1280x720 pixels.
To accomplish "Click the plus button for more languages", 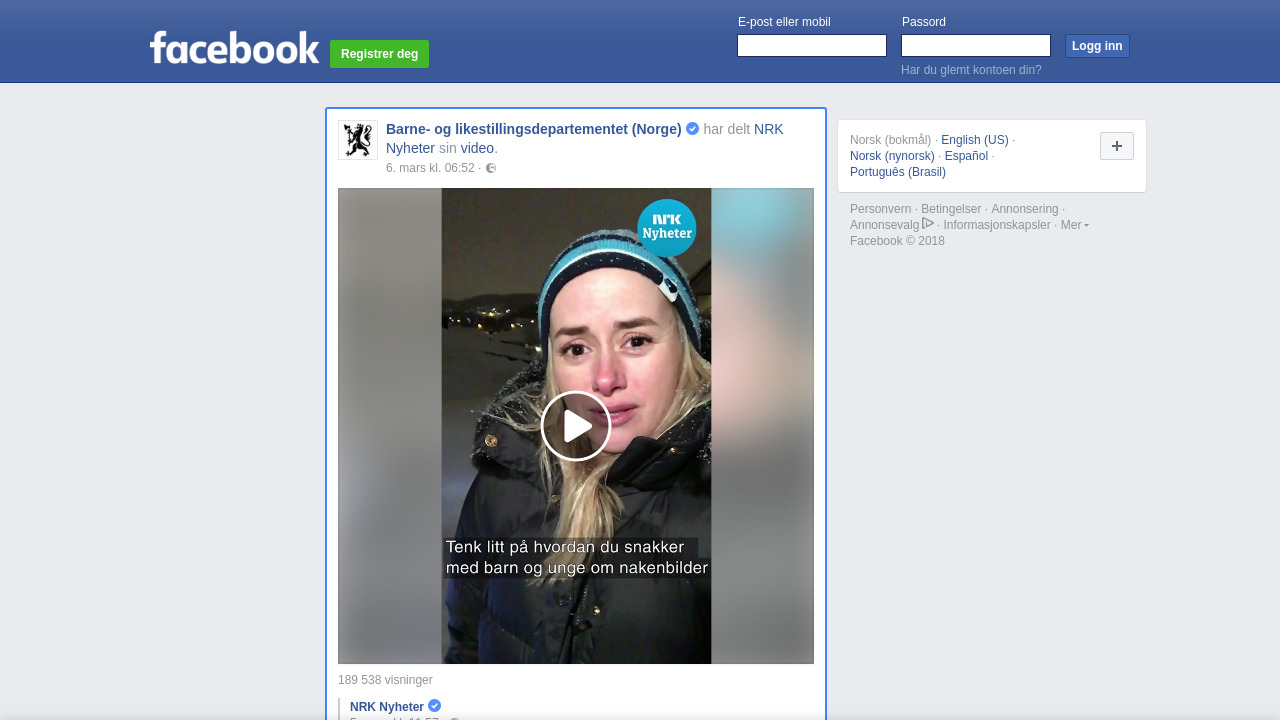I will coord(1117,146).
